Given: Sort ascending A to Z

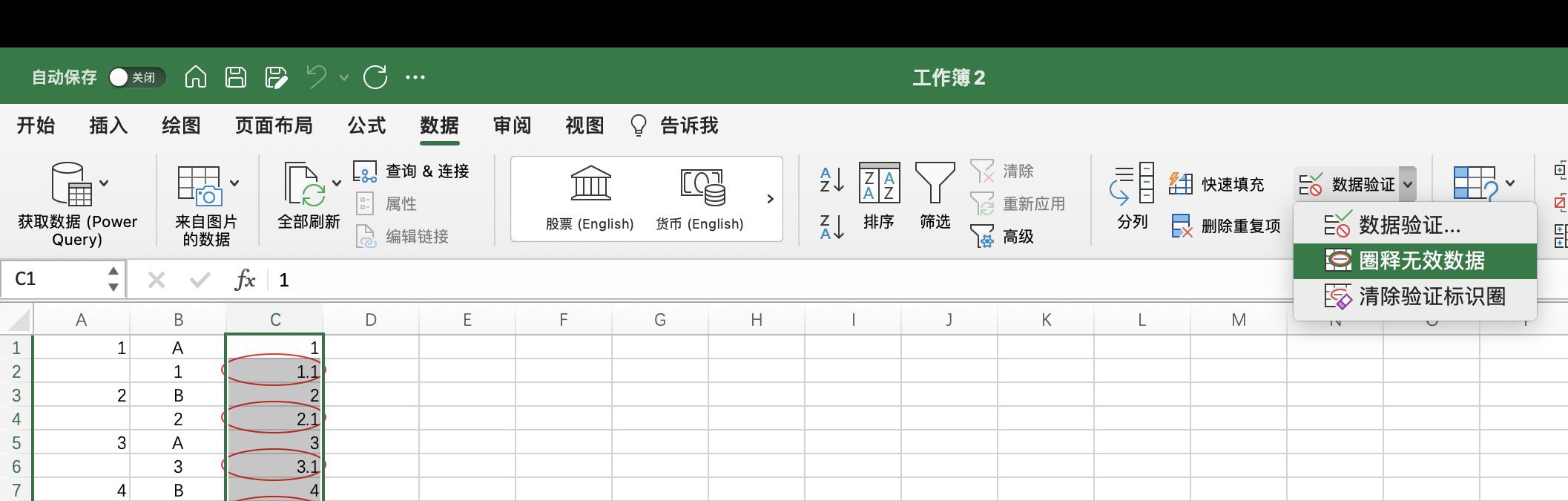Looking at the screenshot, I should (x=832, y=180).
